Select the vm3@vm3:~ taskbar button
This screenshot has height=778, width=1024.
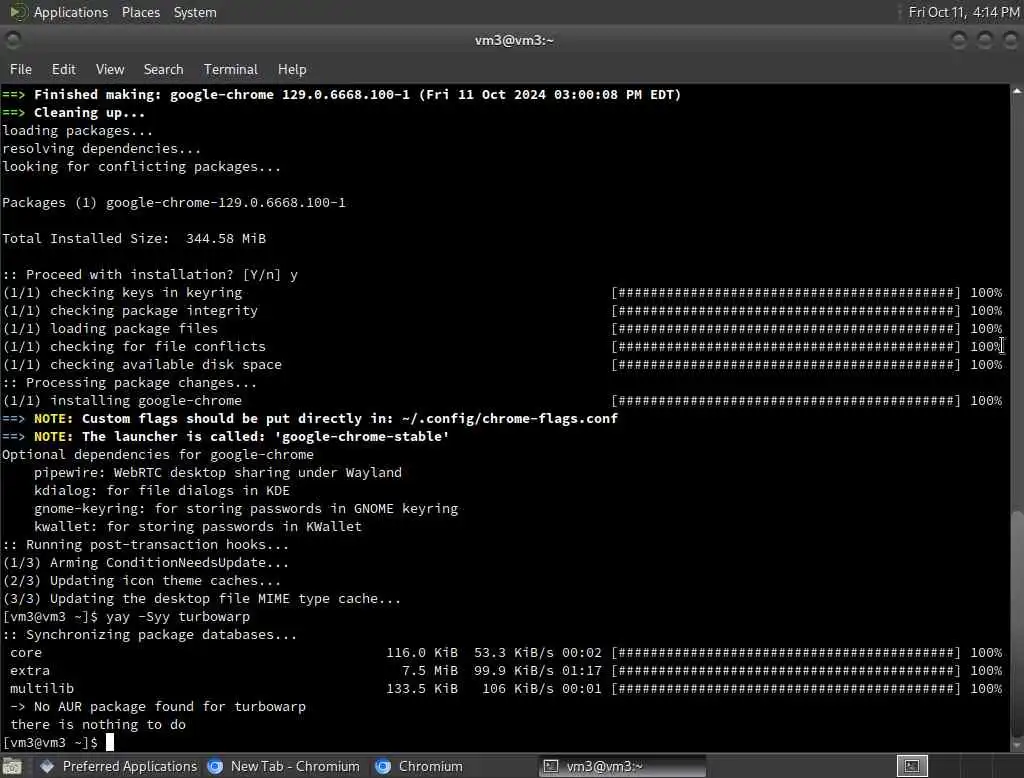click(x=622, y=766)
